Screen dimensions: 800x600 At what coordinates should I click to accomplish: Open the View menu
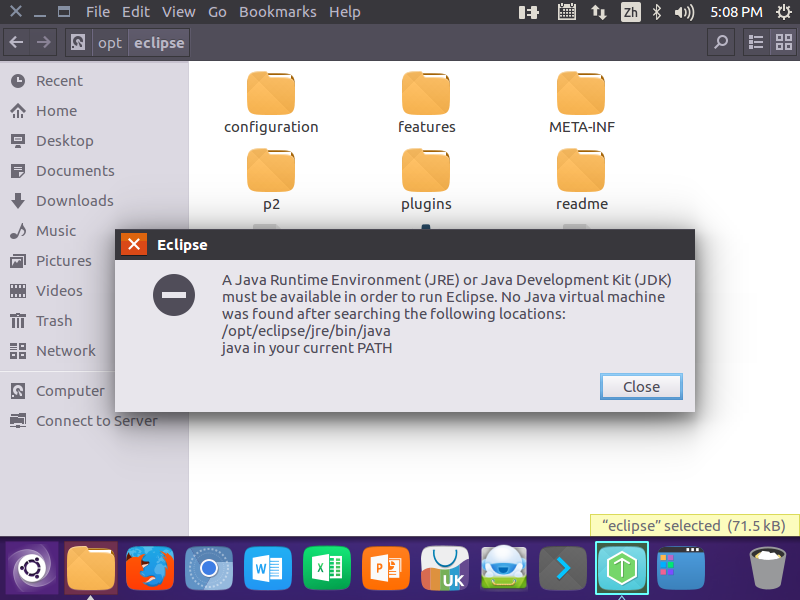[x=179, y=12]
